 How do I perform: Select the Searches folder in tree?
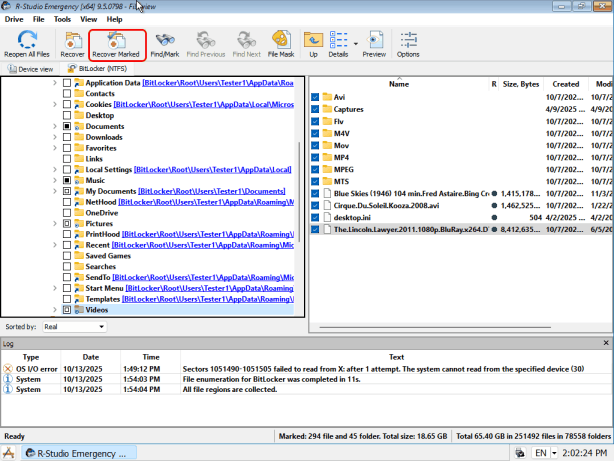pos(101,267)
